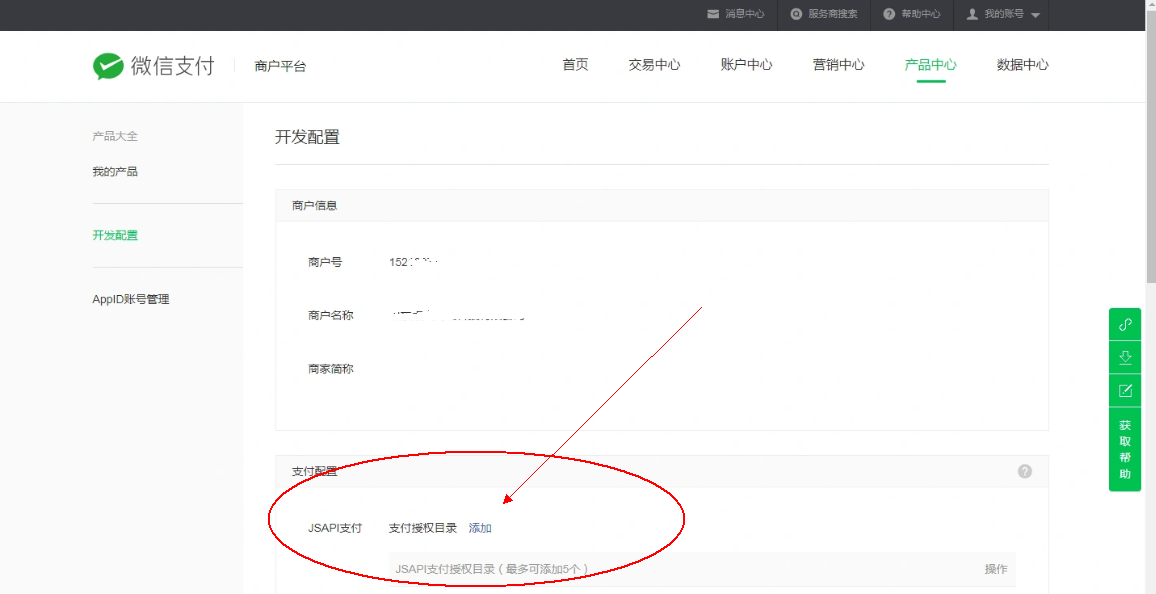Open the 交易中心 tab

pyautogui.click(x=654, y=65)
